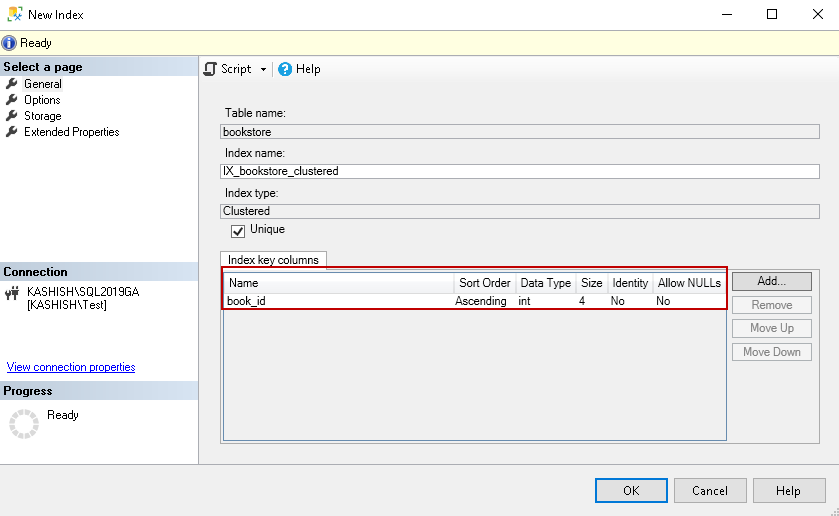Click inside the Index name field
The image size is (839, 516).
pyautogui.click(x=520, y=171)
